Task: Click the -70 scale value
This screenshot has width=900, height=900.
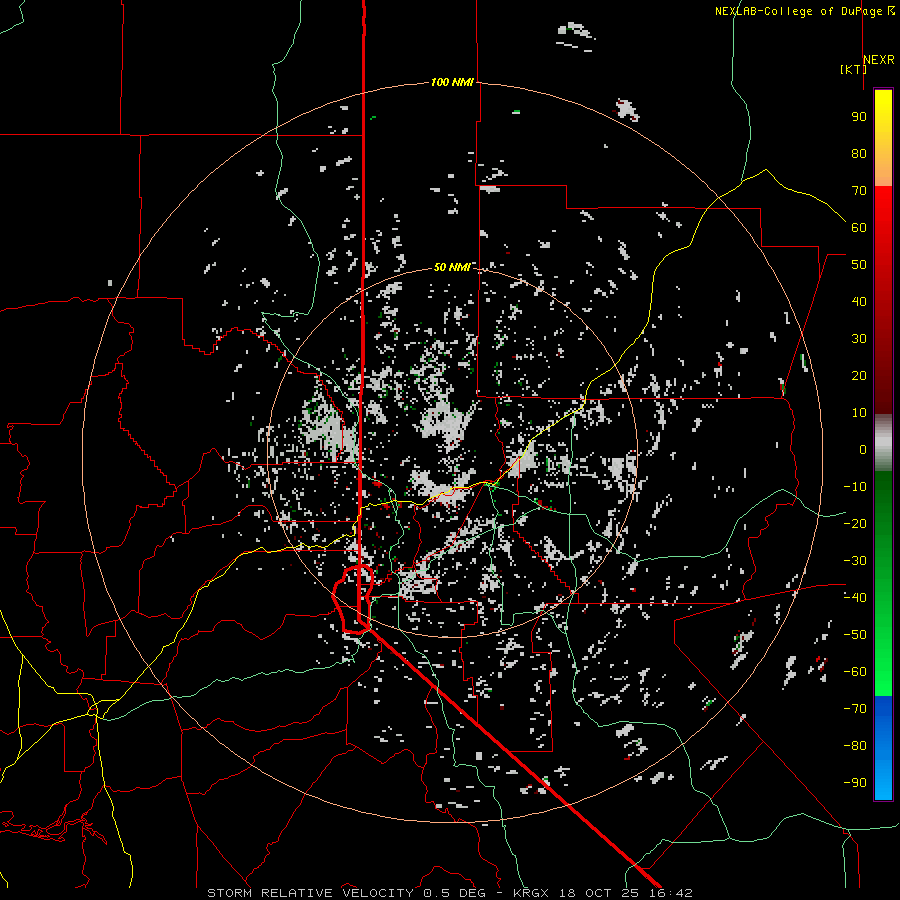Action: (855, 709)
